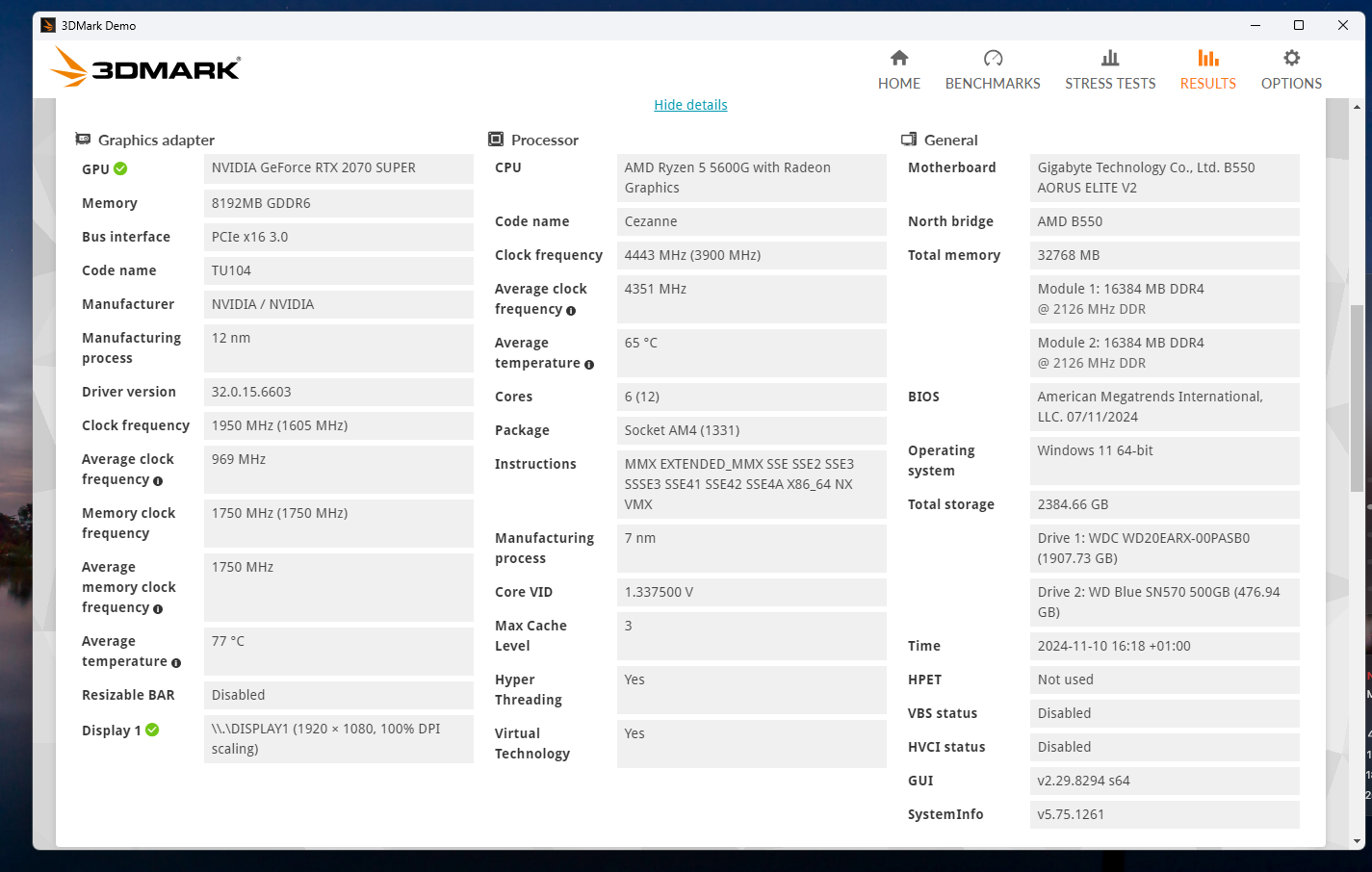Click the \\.\DISPLAY1 resolution value
This screenshot has width=1372, height=872.
coord(339,739)
